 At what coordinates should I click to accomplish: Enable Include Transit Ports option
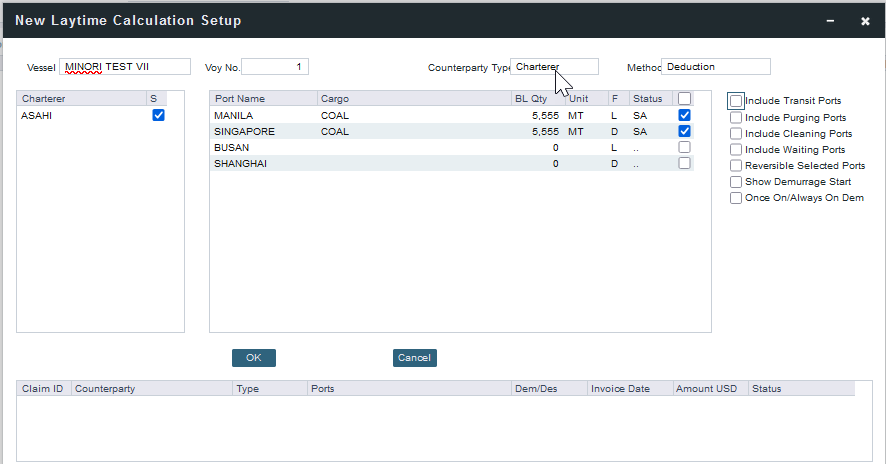(x=736, y=101)
